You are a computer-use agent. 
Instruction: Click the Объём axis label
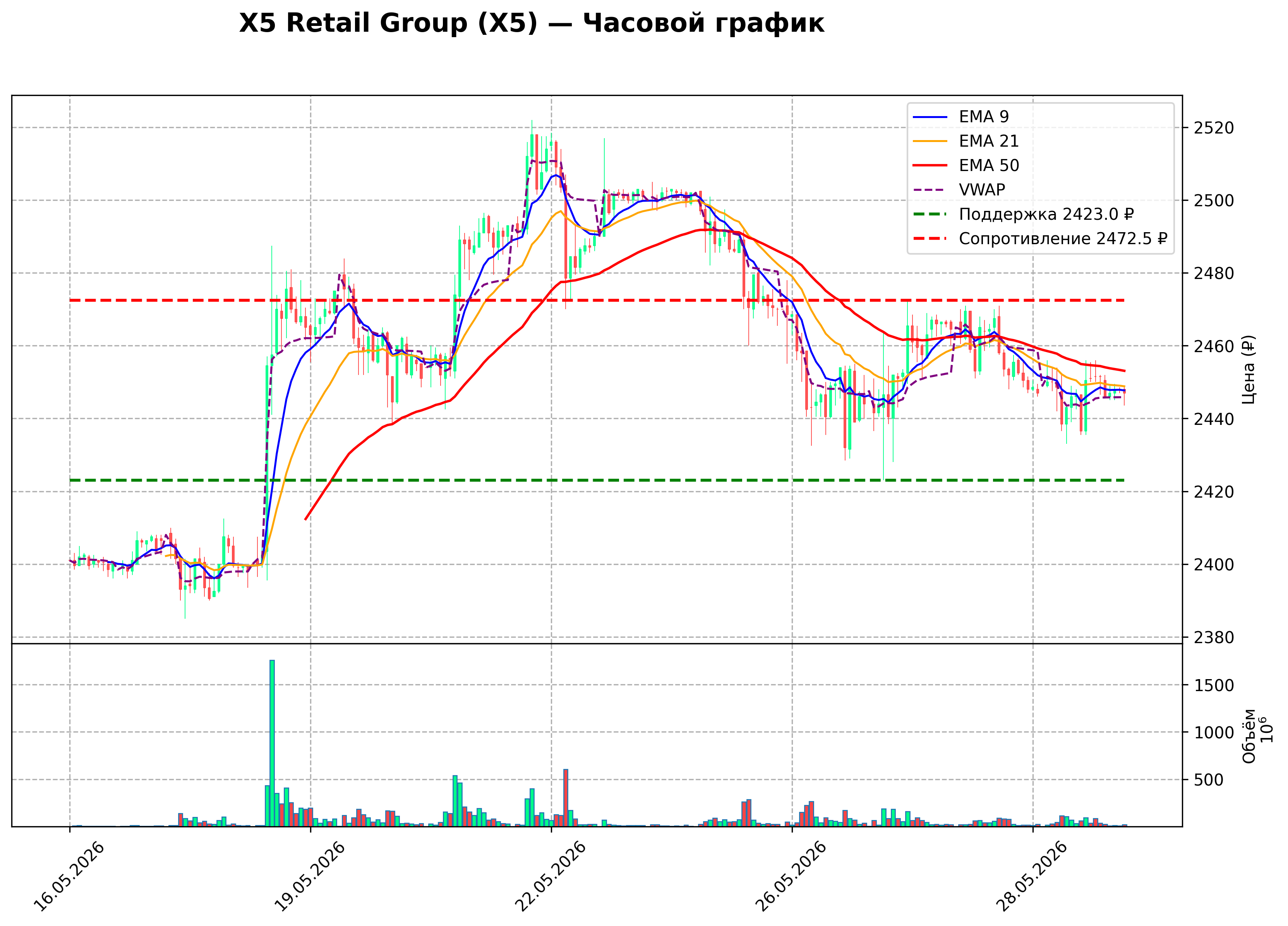click(1249, 736)
